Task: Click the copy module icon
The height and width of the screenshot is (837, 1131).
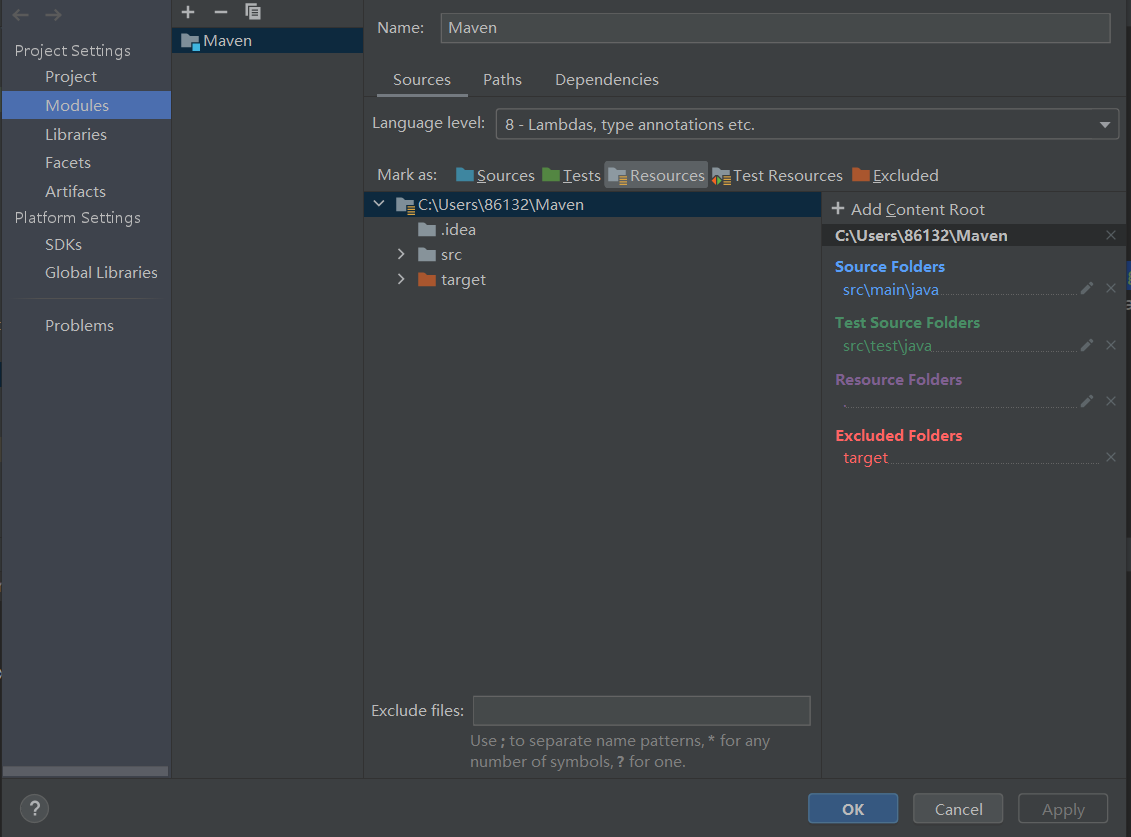Action: pos(252,12)
